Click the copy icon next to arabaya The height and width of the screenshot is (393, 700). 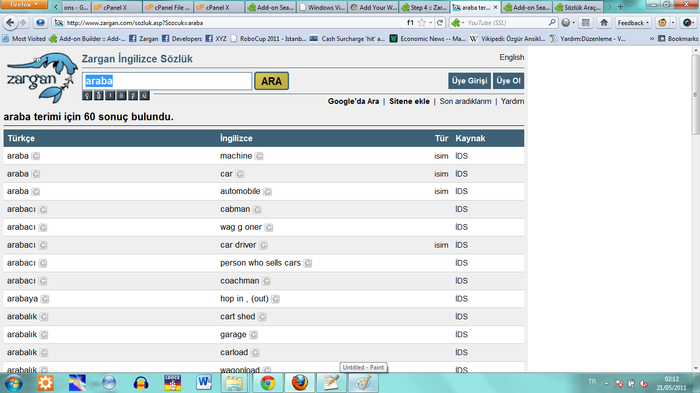tap(45, 299)
